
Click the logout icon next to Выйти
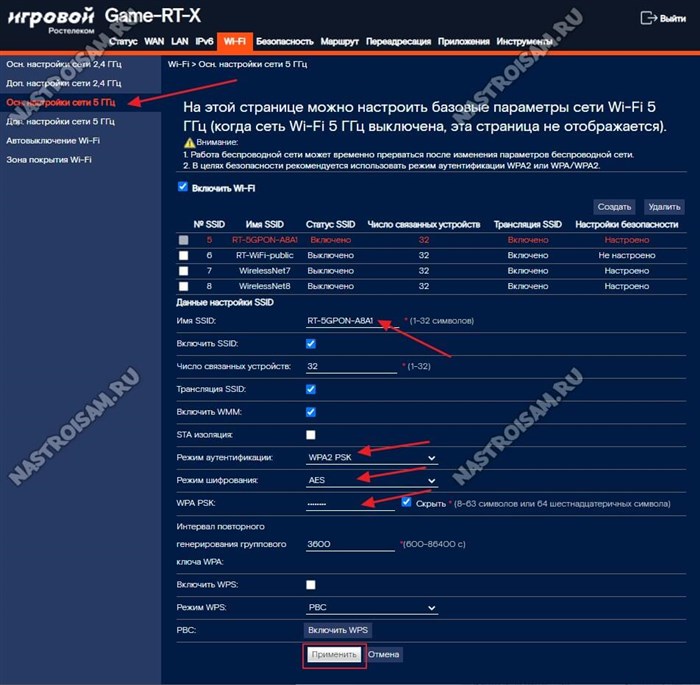648,18
